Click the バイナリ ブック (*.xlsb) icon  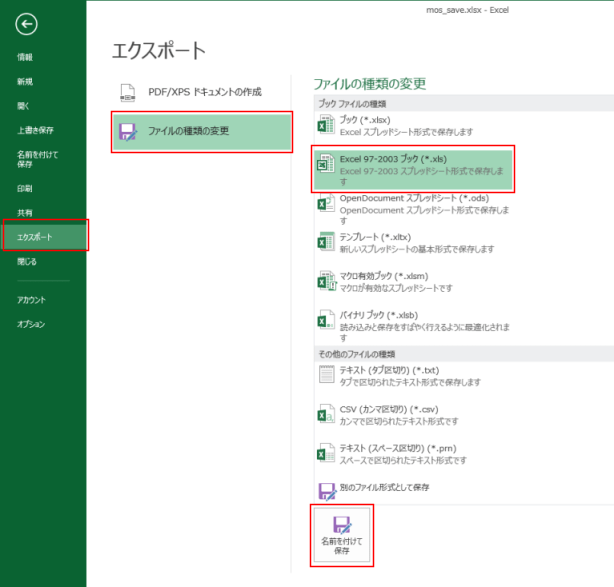(326, 320)
